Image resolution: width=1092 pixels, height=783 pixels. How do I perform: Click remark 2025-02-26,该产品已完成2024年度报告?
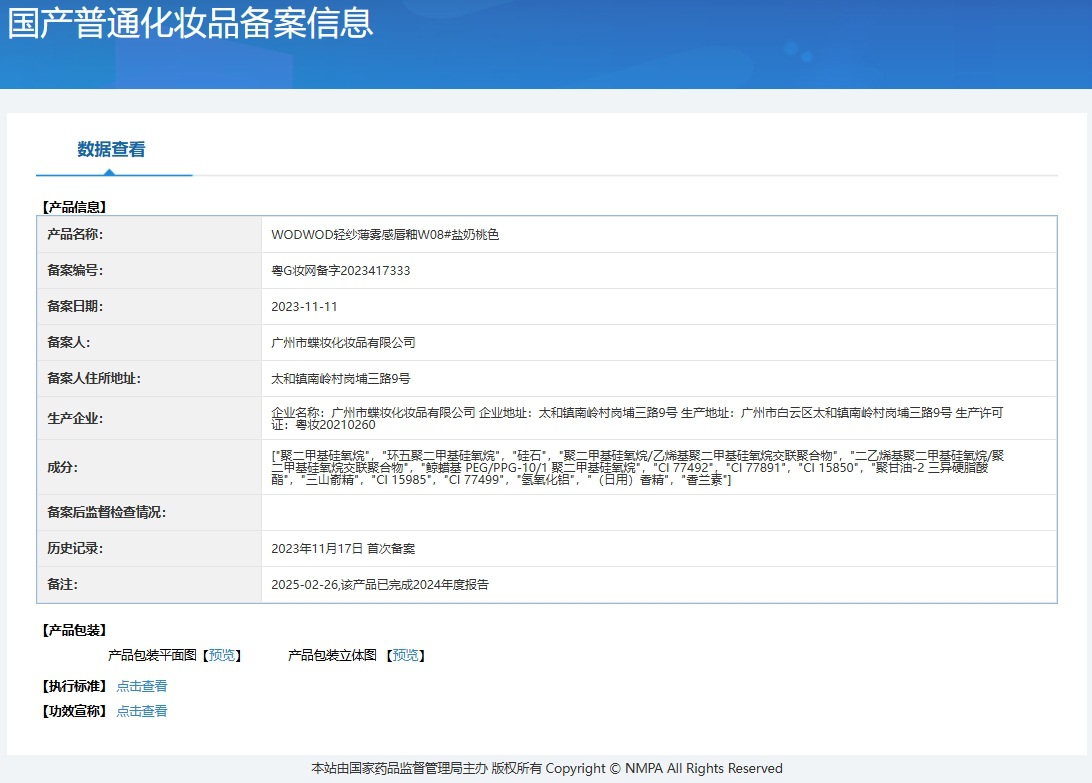380,585
